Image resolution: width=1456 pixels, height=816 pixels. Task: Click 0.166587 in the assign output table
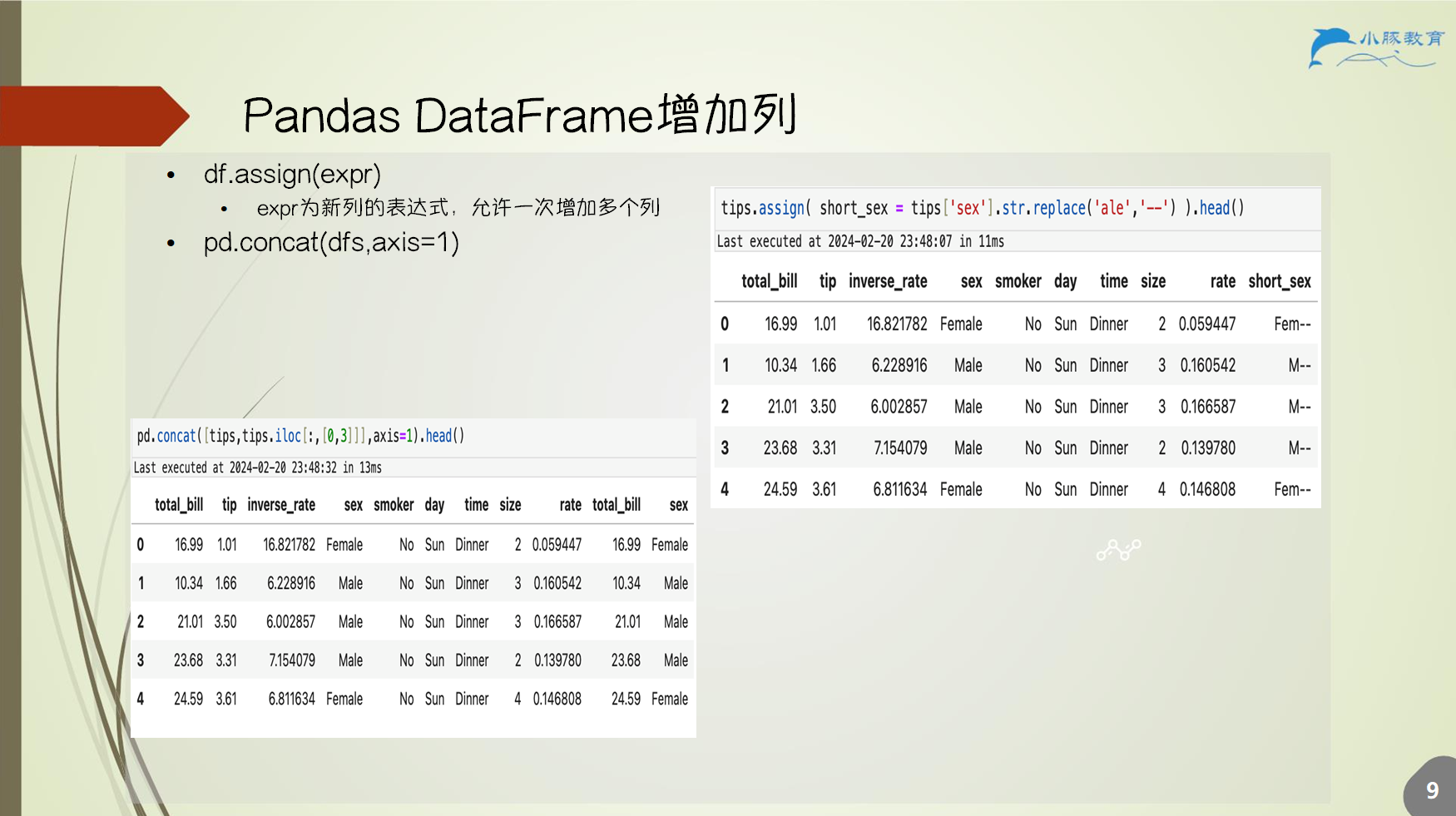click(x=1208, y=407)
